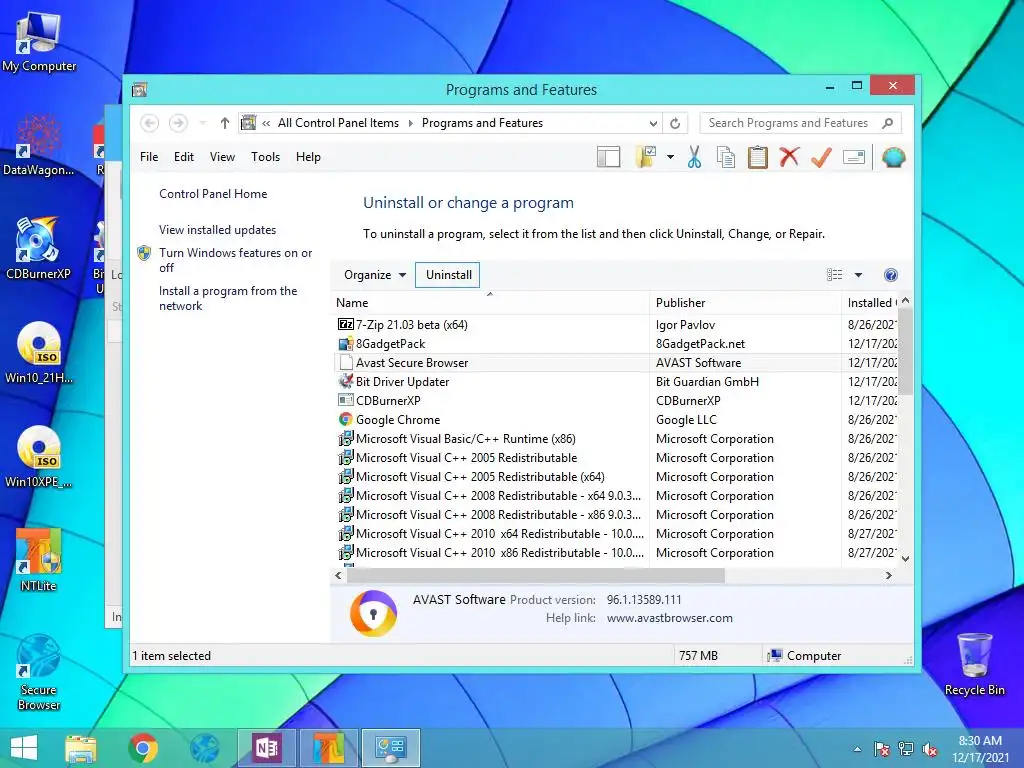Viewport: 1024px width, 768px height.
Task: Open the Tools menu
Action: (x=265, y=157)
